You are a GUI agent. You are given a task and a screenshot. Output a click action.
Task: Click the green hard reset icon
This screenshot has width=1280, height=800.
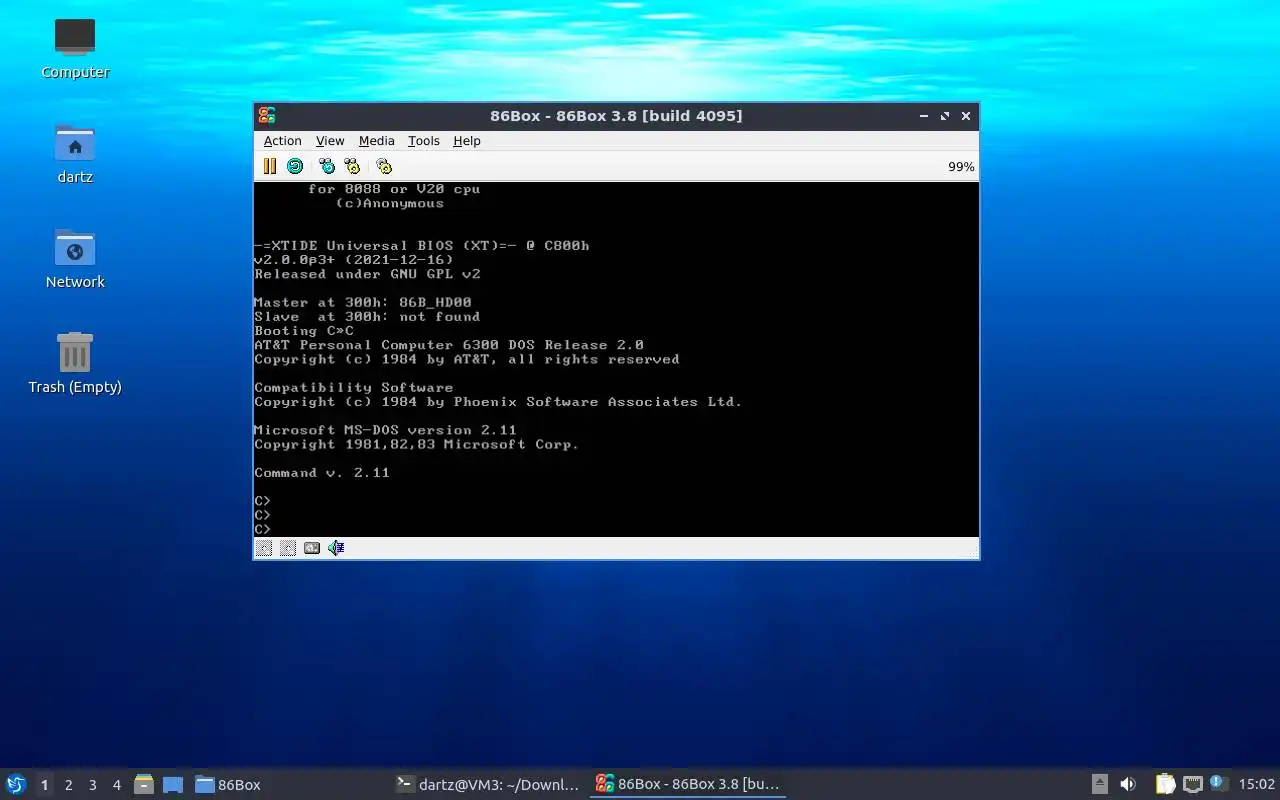[x=295, y=166]
